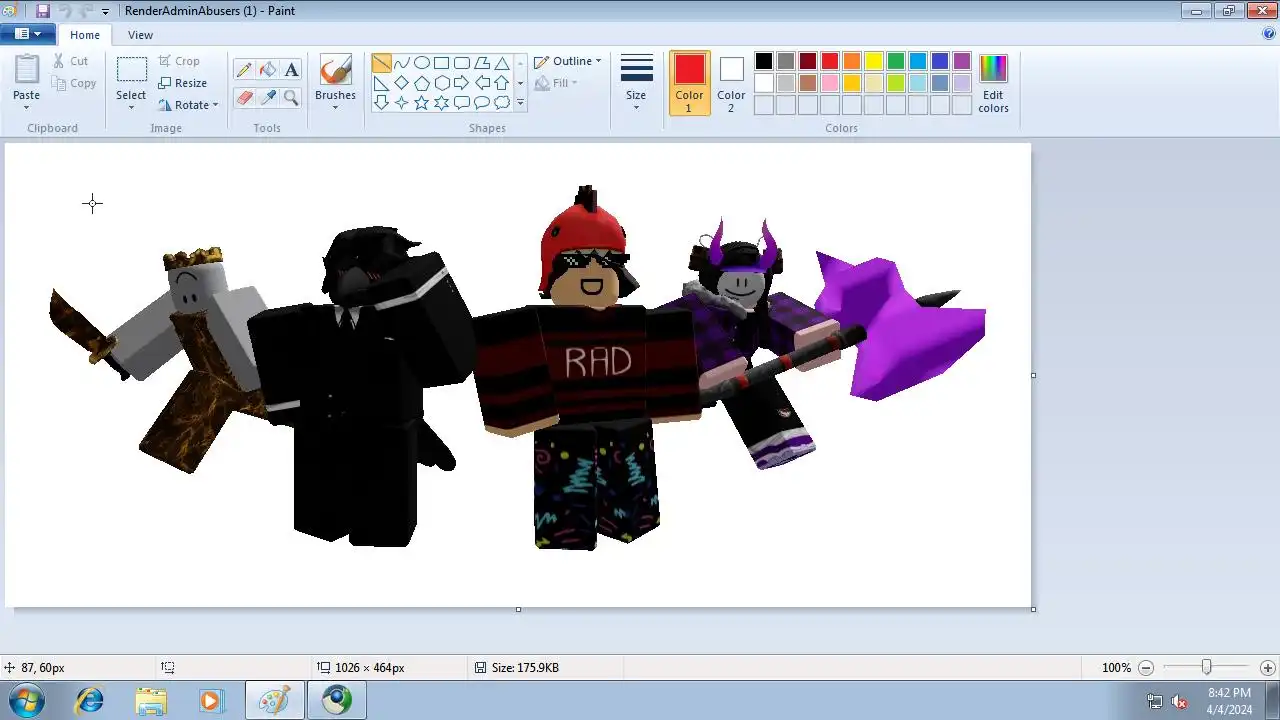Click the Edit colors button
The image size is (1280, 720).
[x=993, y=83]
